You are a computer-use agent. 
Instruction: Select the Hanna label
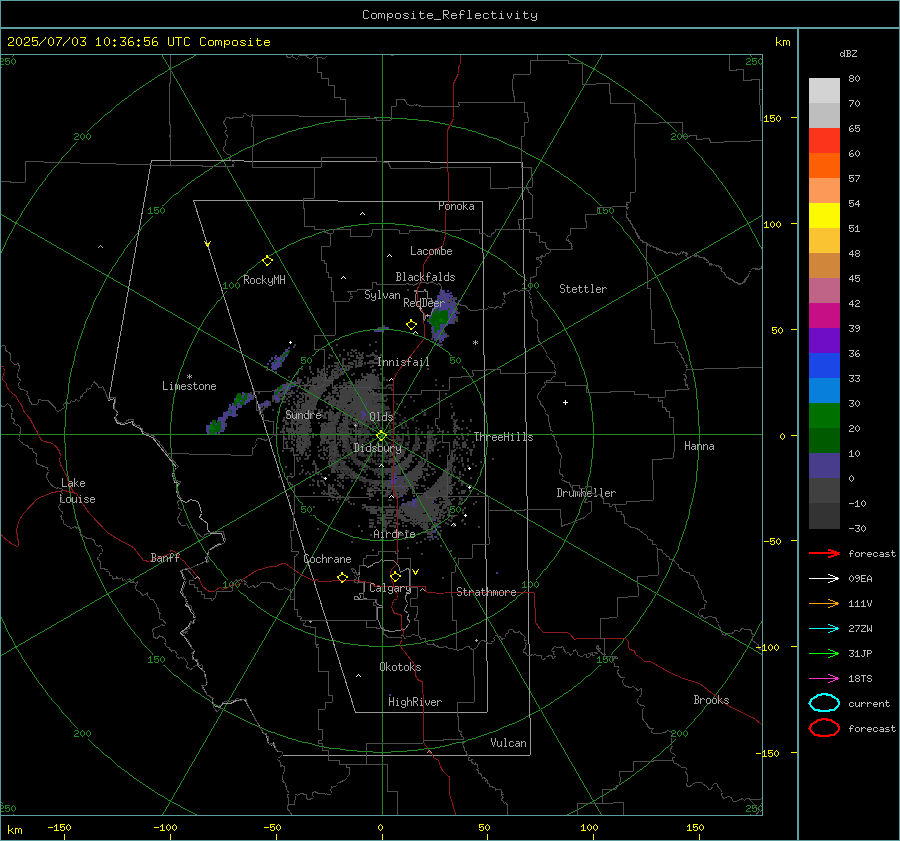[x=699, y=446]
